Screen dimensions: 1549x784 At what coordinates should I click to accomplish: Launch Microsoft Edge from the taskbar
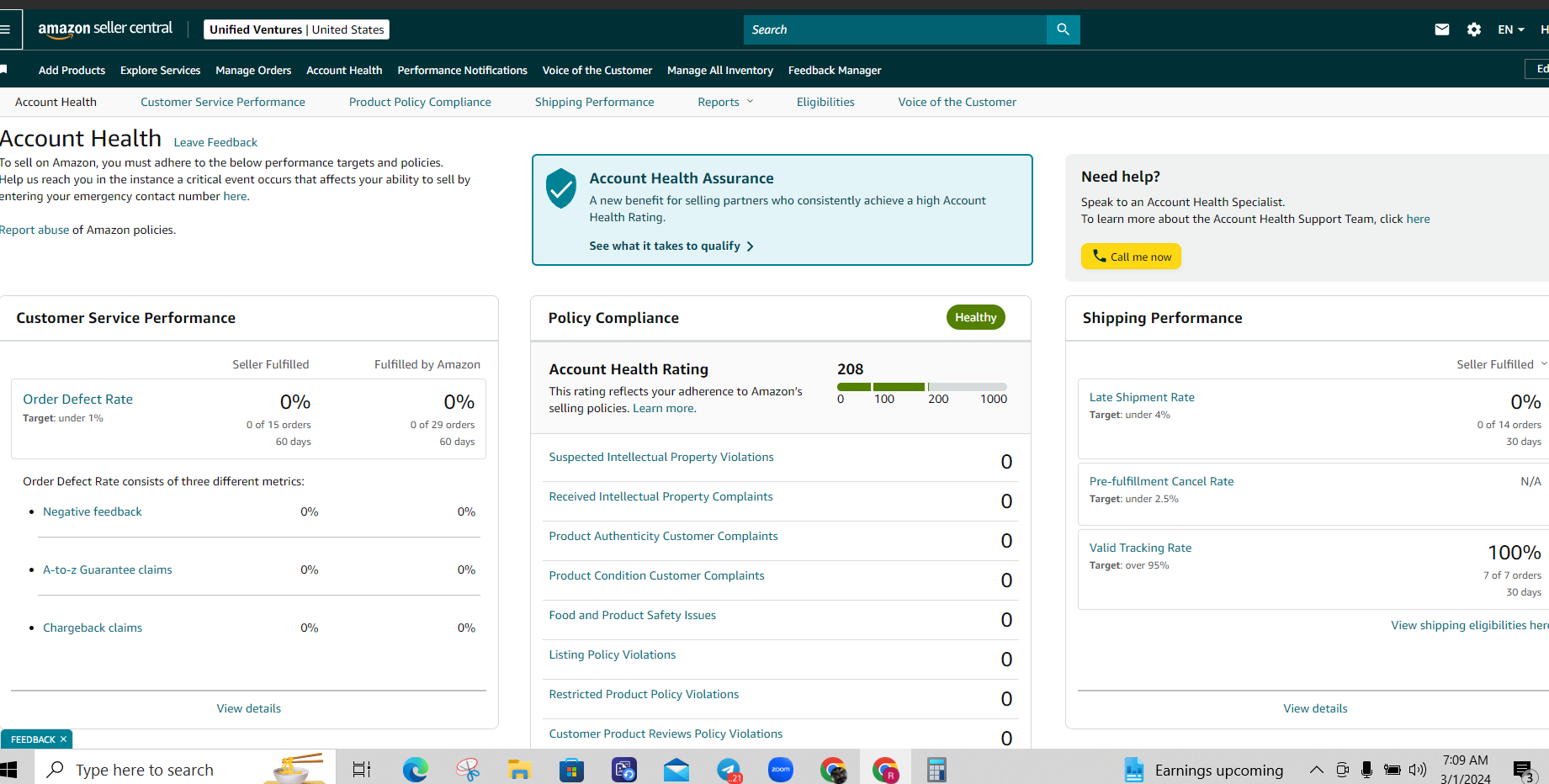coord(415,770)
